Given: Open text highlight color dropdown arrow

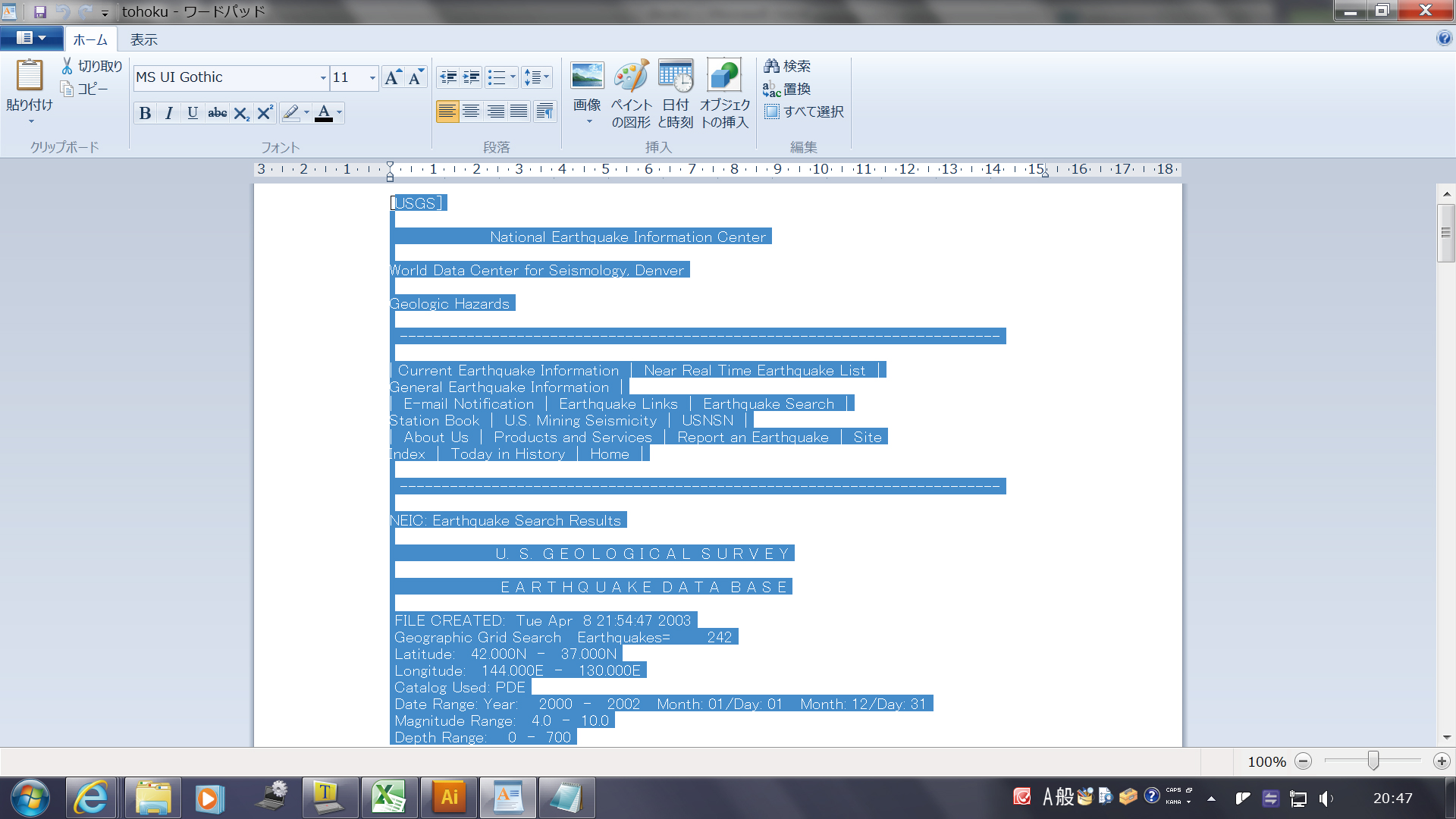Looking at the screenshot, I should pos(306,113).
